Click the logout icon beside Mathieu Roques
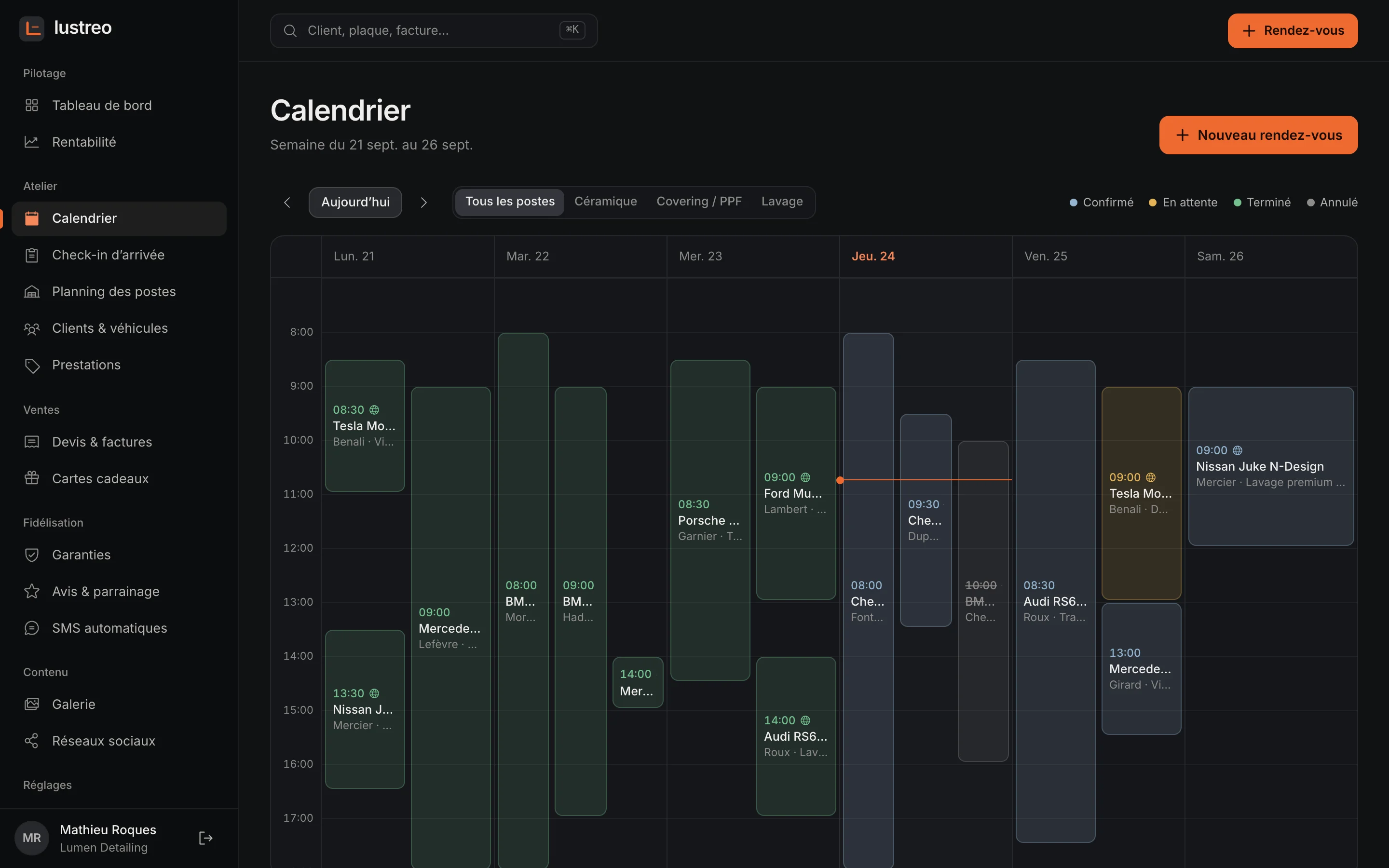 click(x=205, y=838)
